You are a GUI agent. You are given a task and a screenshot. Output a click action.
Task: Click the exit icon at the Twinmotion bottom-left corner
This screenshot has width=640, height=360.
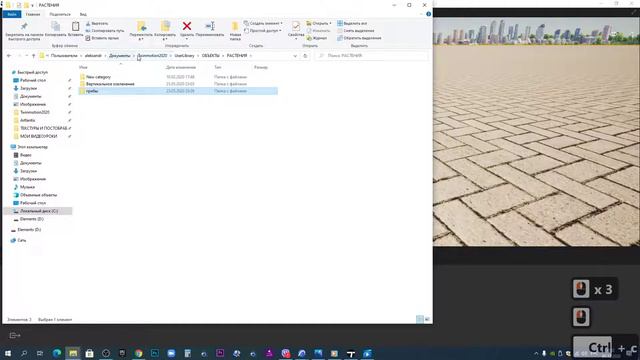coord(14,336)
